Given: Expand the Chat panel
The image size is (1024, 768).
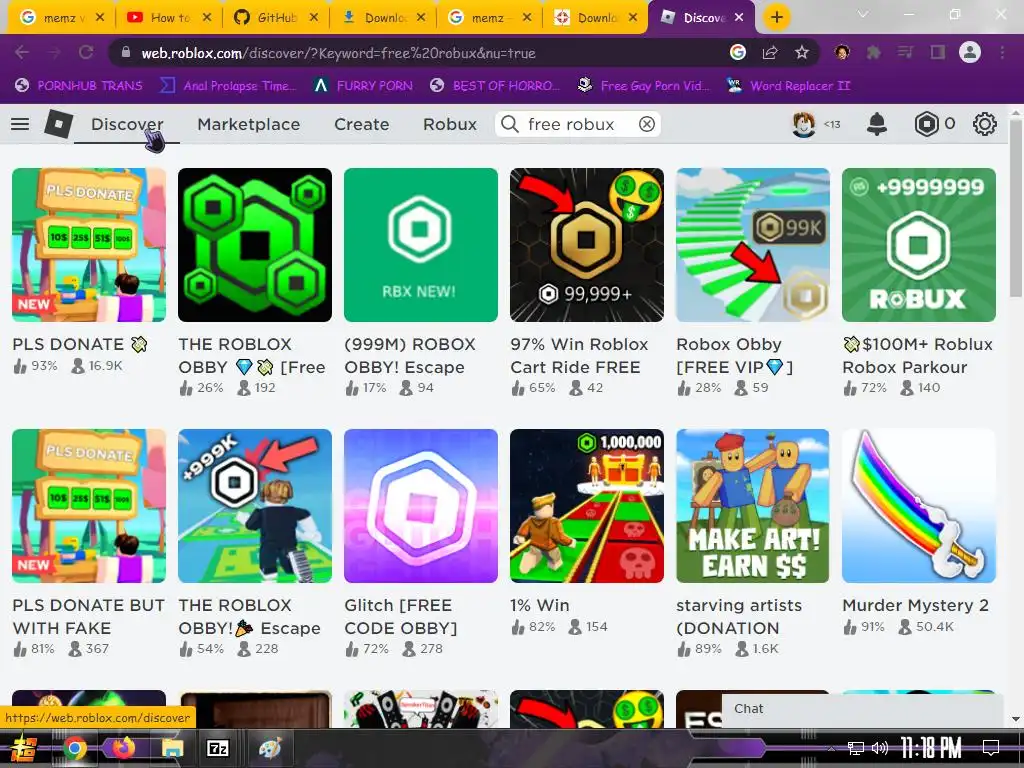Looking at the screenshot, I should coord(862,709).
